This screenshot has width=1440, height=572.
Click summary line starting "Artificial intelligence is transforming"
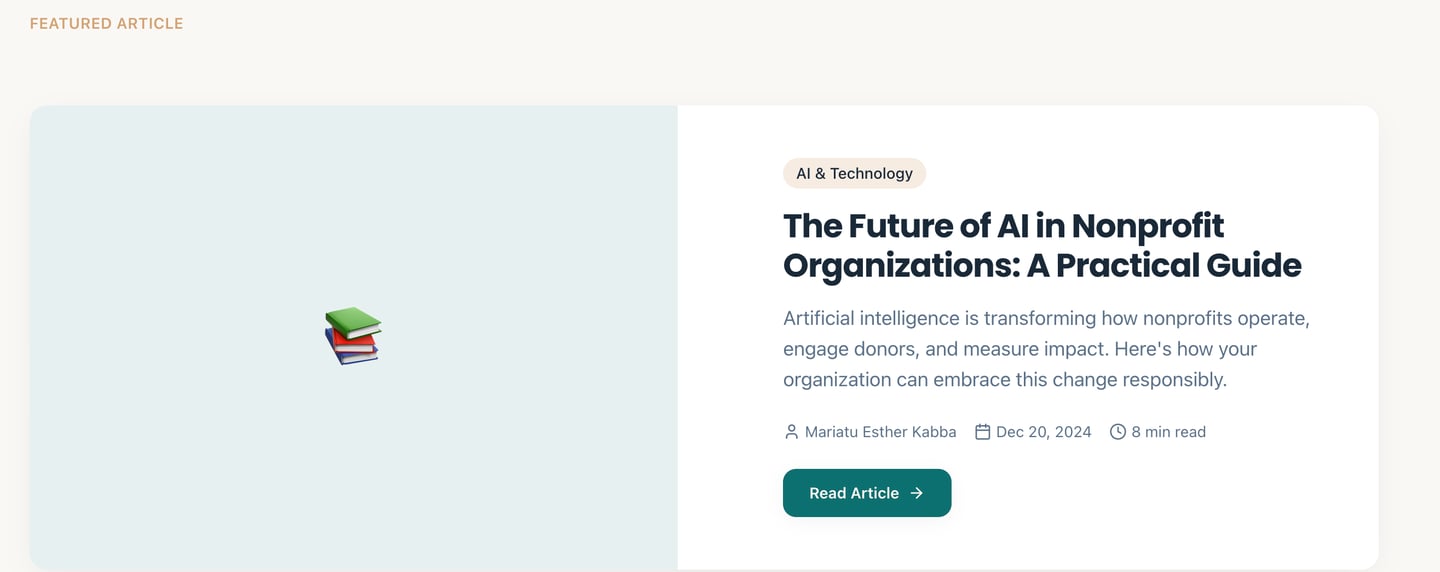coord(1046,318)
